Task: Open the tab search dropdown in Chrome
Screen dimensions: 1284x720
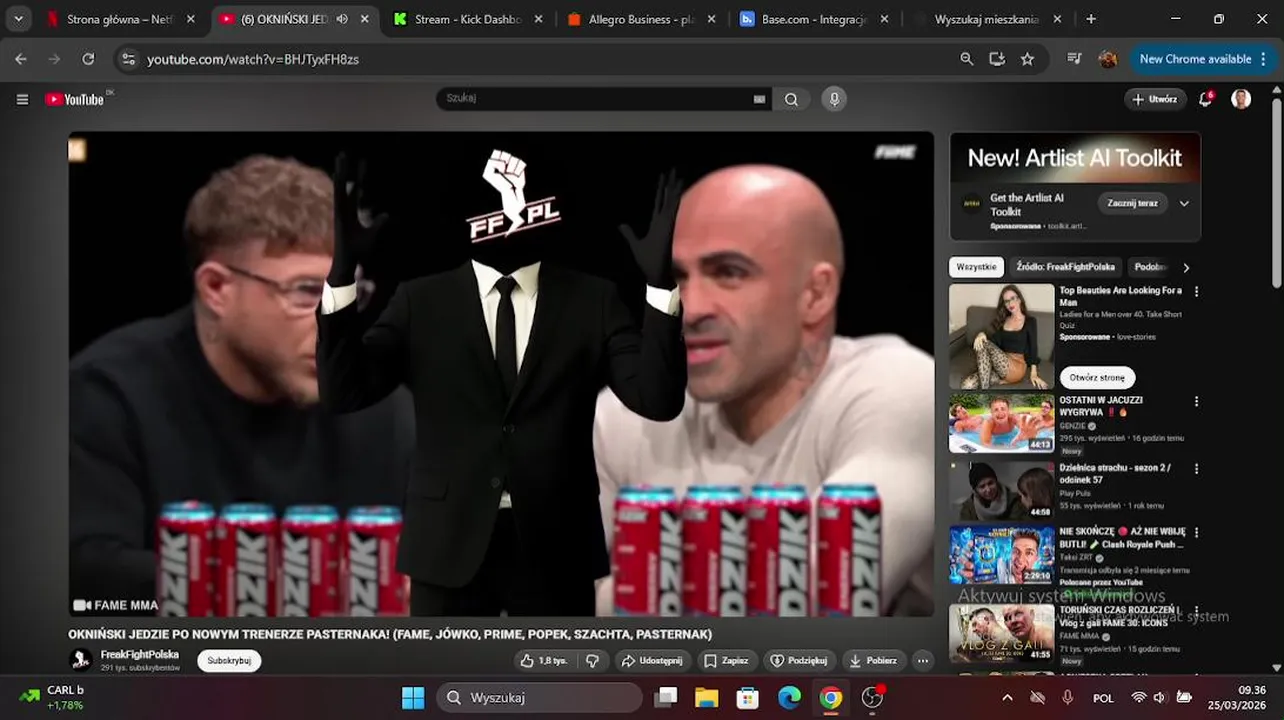Action: (18, 19)
